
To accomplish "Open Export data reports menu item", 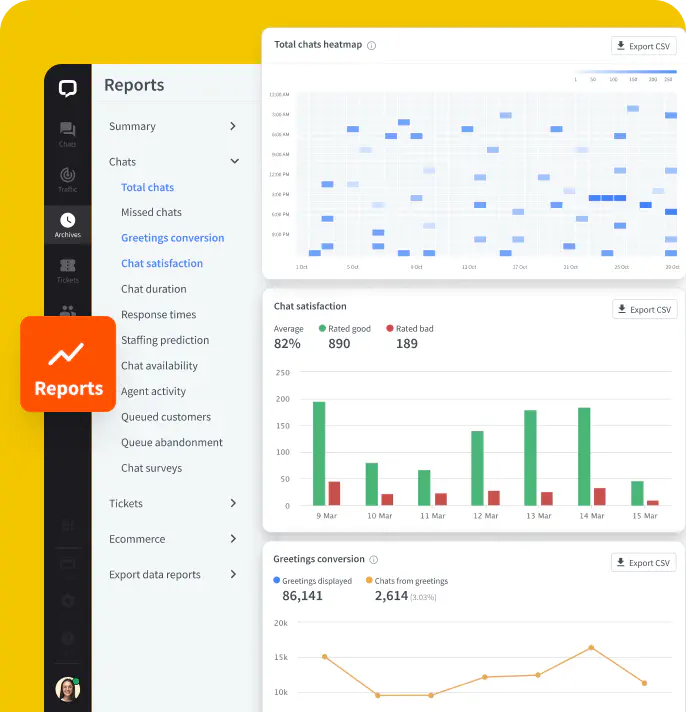I will (x=154, y=574).
